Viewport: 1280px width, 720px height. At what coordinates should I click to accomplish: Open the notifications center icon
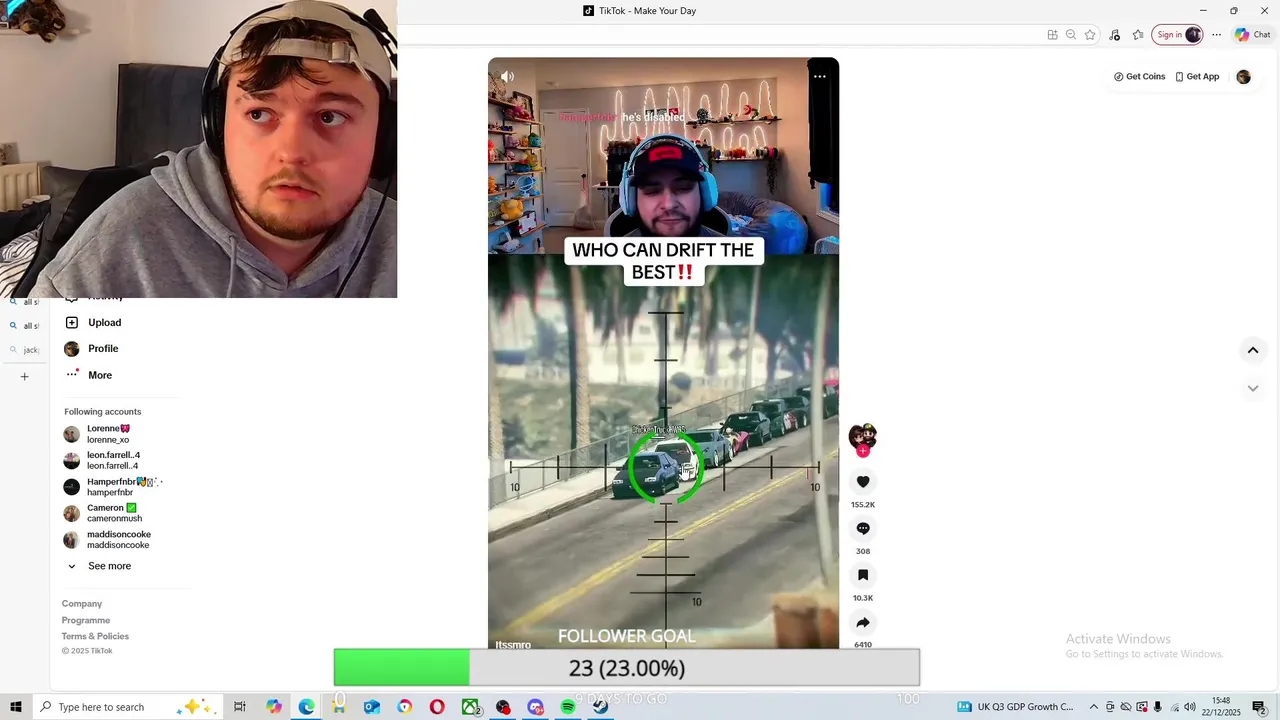1259,707
